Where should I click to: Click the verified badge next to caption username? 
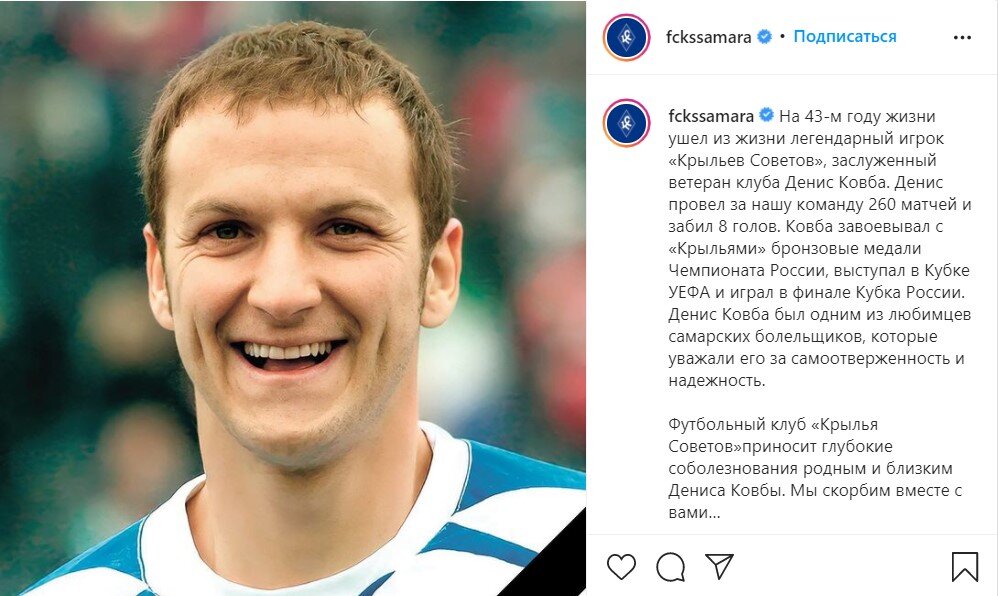coord(767,116)
